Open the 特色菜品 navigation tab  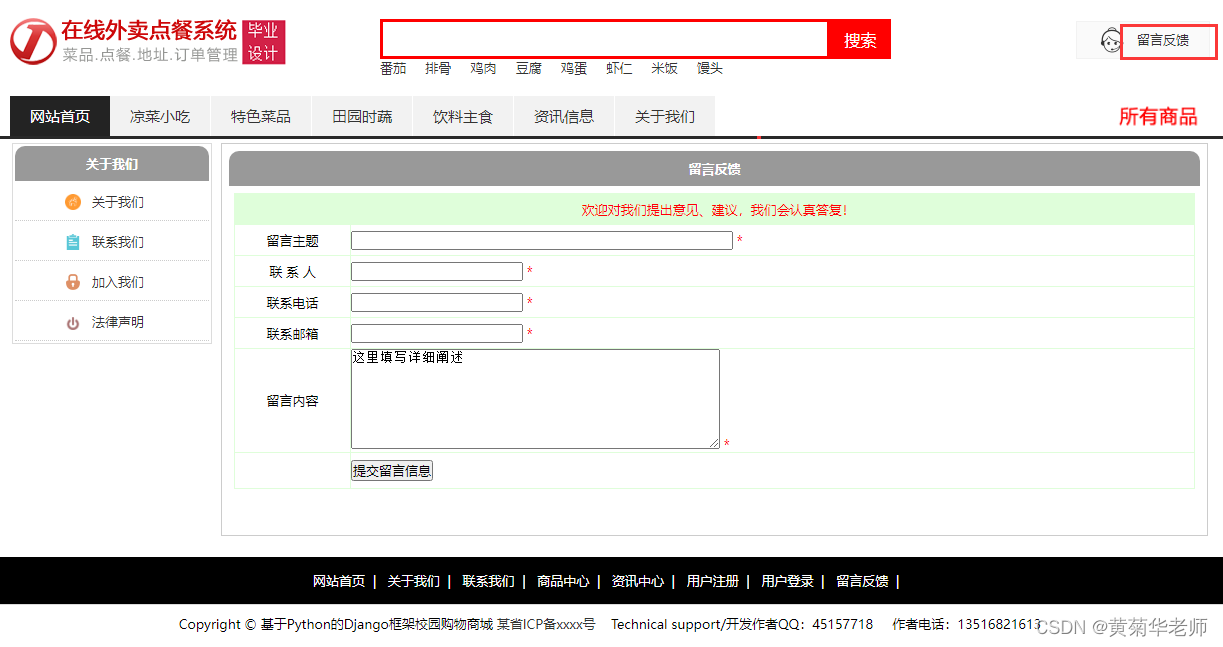pyautogui.click(x=261, y=117)
